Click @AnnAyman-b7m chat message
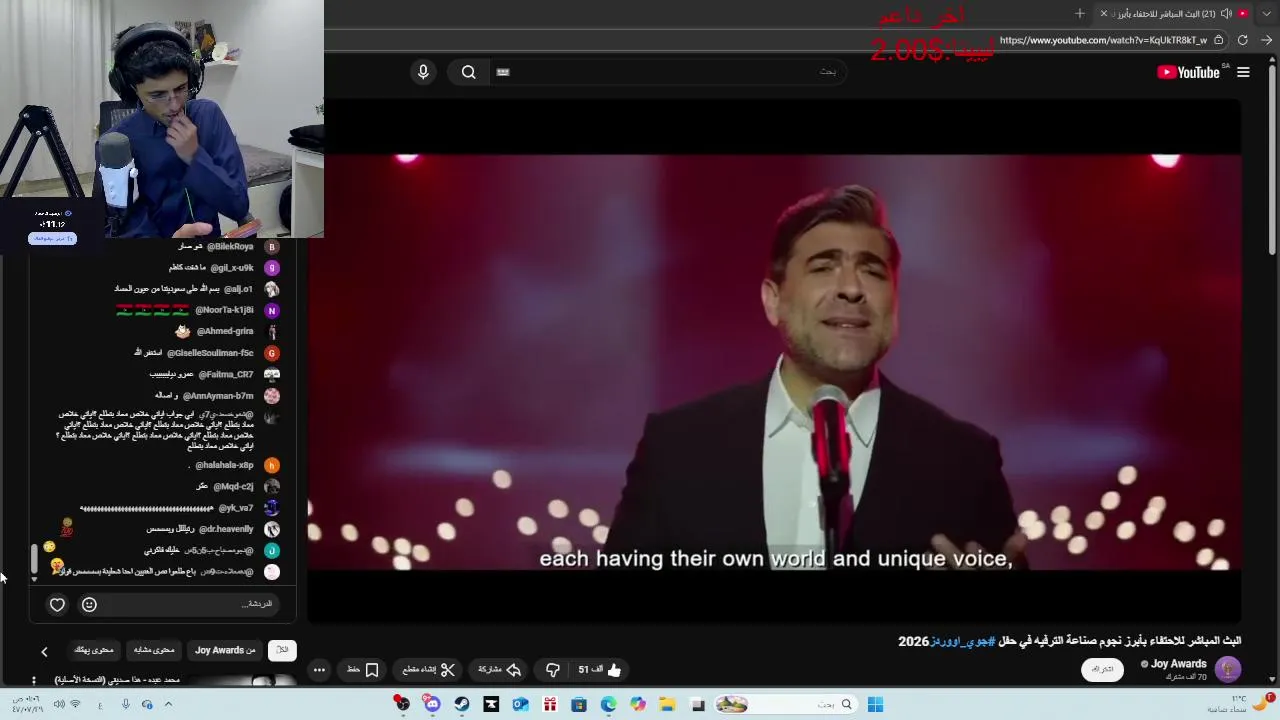This screenshot has height=720, width=1280. pyautogui.click(x=217, y=396)
